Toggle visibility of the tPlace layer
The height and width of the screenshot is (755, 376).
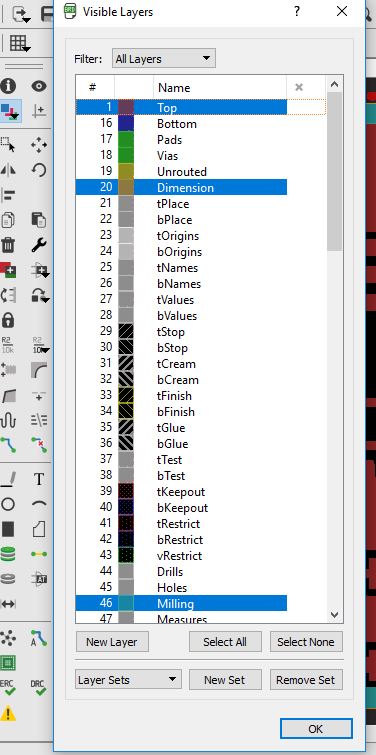click(181, 204)
